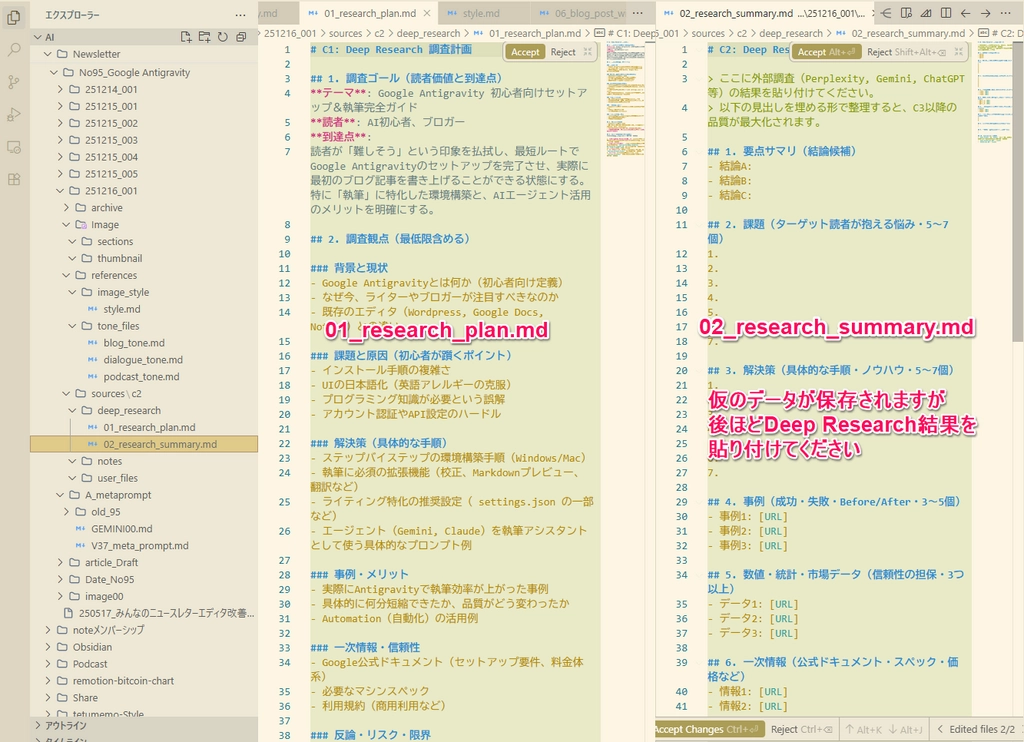This screenshot has height=742, width=1024.
Task: Click the left editor minimap
Action: click(625, 98)
